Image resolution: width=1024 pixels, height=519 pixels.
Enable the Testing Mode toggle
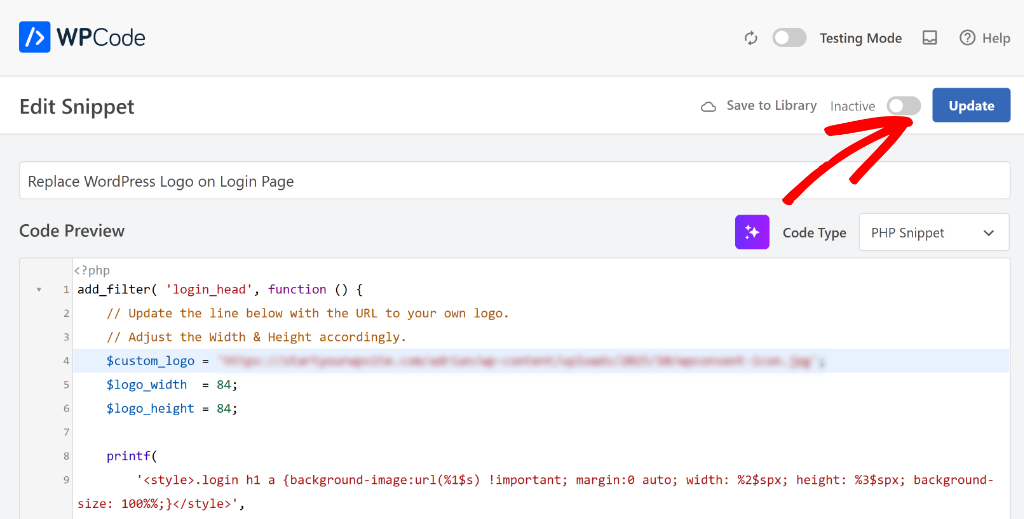[789, 38]
